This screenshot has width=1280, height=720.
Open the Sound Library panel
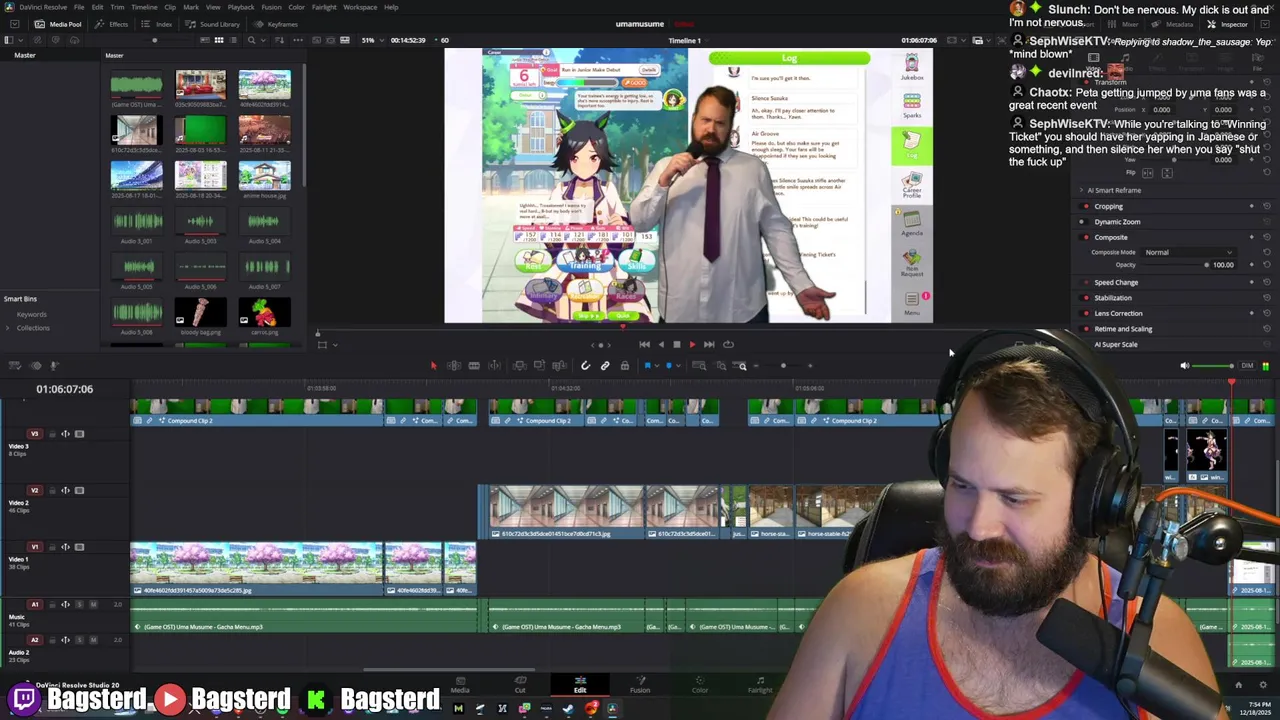[212, 24]
